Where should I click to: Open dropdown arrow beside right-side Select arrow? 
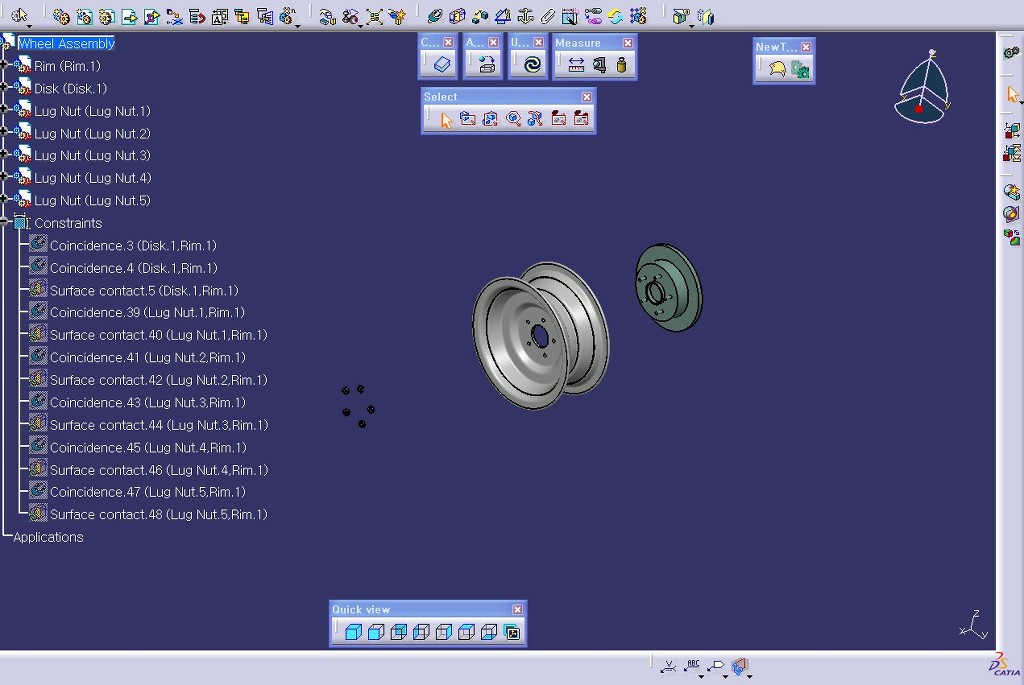tap(1019, 102)
